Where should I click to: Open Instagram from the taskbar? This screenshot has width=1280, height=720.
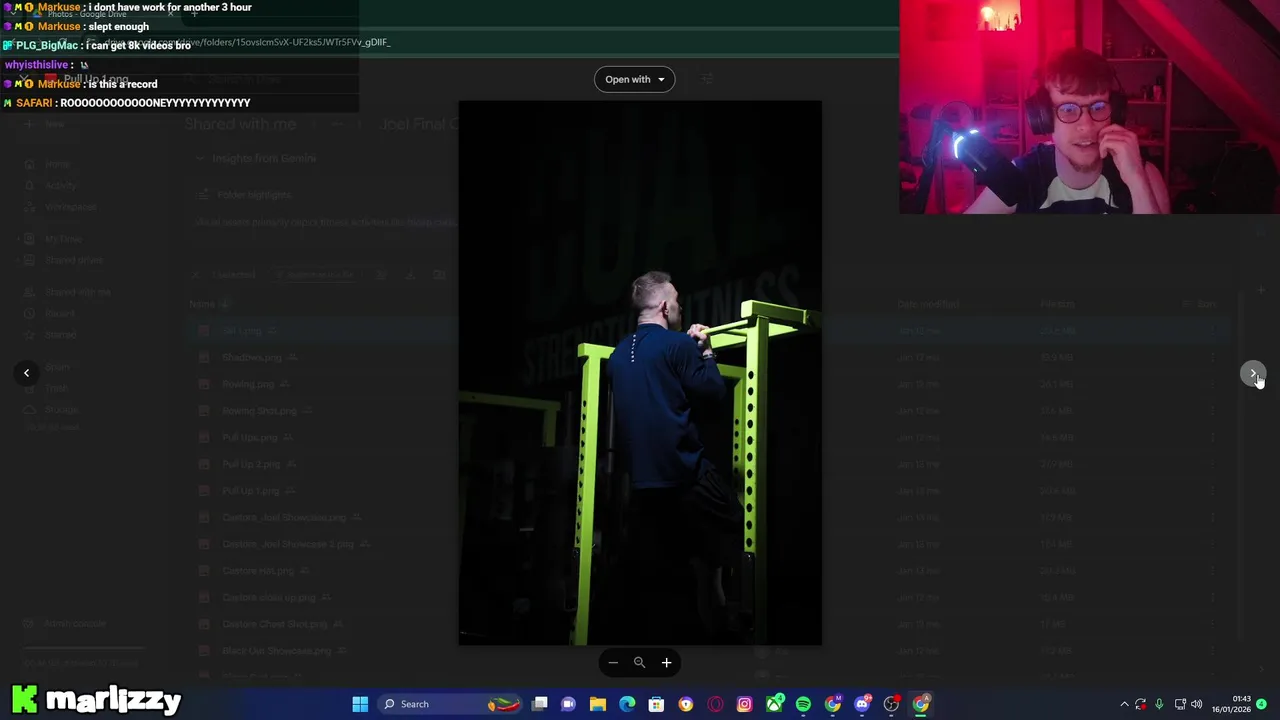[744, 704]
